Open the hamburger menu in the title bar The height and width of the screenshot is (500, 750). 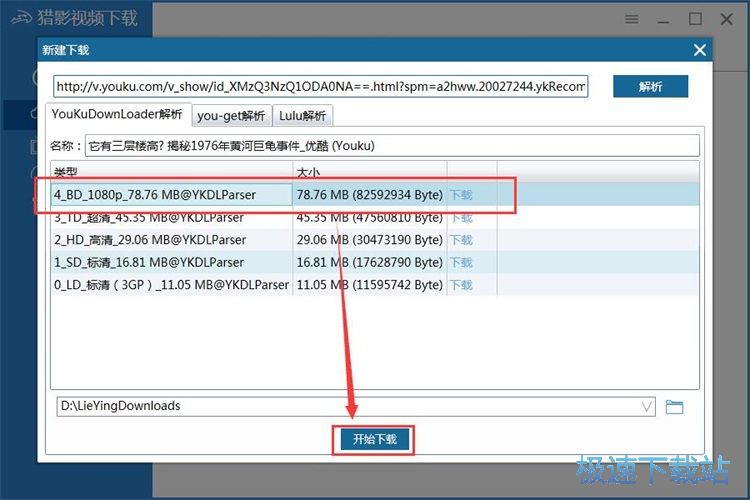[x=631, y=19]
